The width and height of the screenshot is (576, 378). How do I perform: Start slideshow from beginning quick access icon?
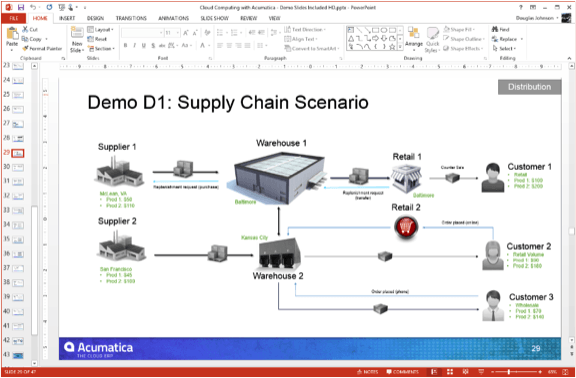[61, 7]
